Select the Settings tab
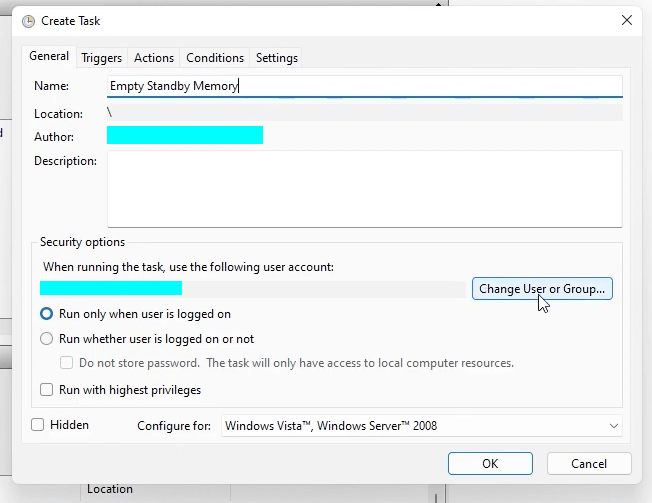The image size is (652, 503). point(277,58)
